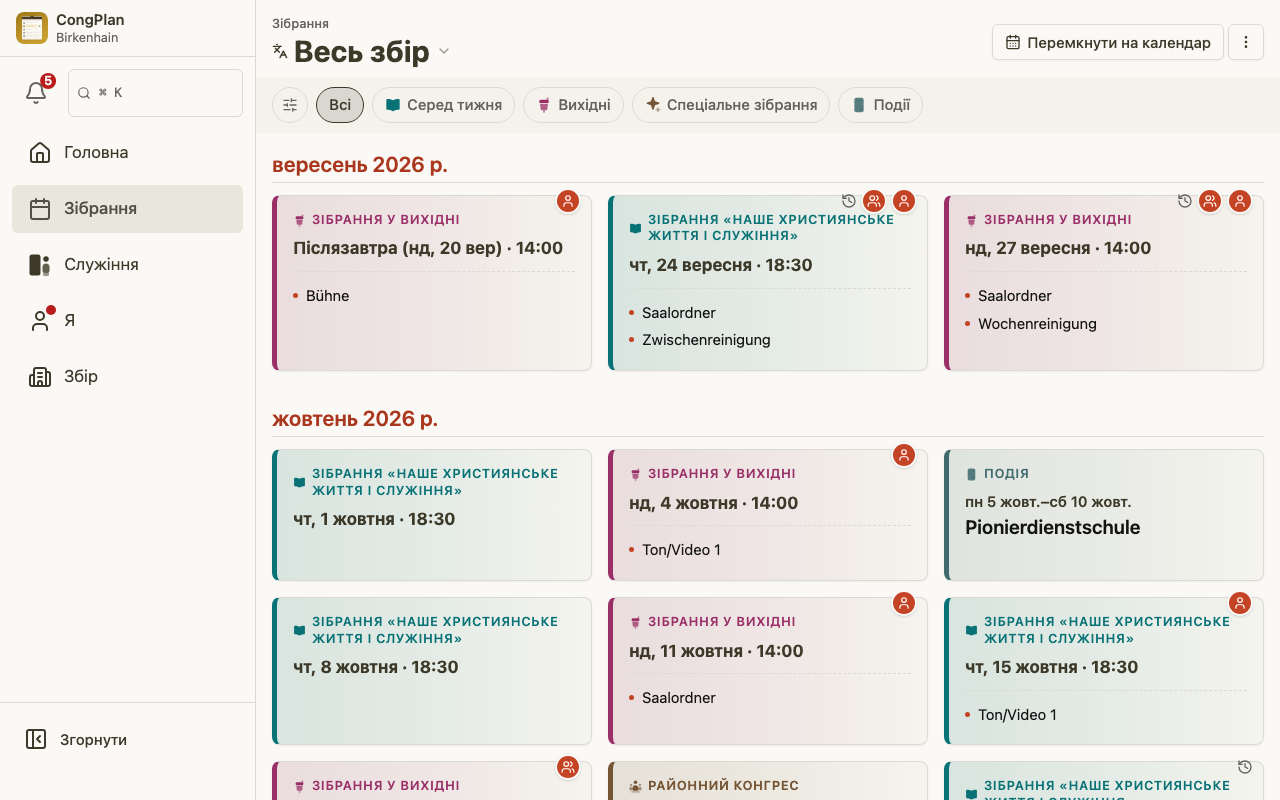Open Служіння in sidebar
This screenshot has width=1280, height=800.
click(127, 265)
